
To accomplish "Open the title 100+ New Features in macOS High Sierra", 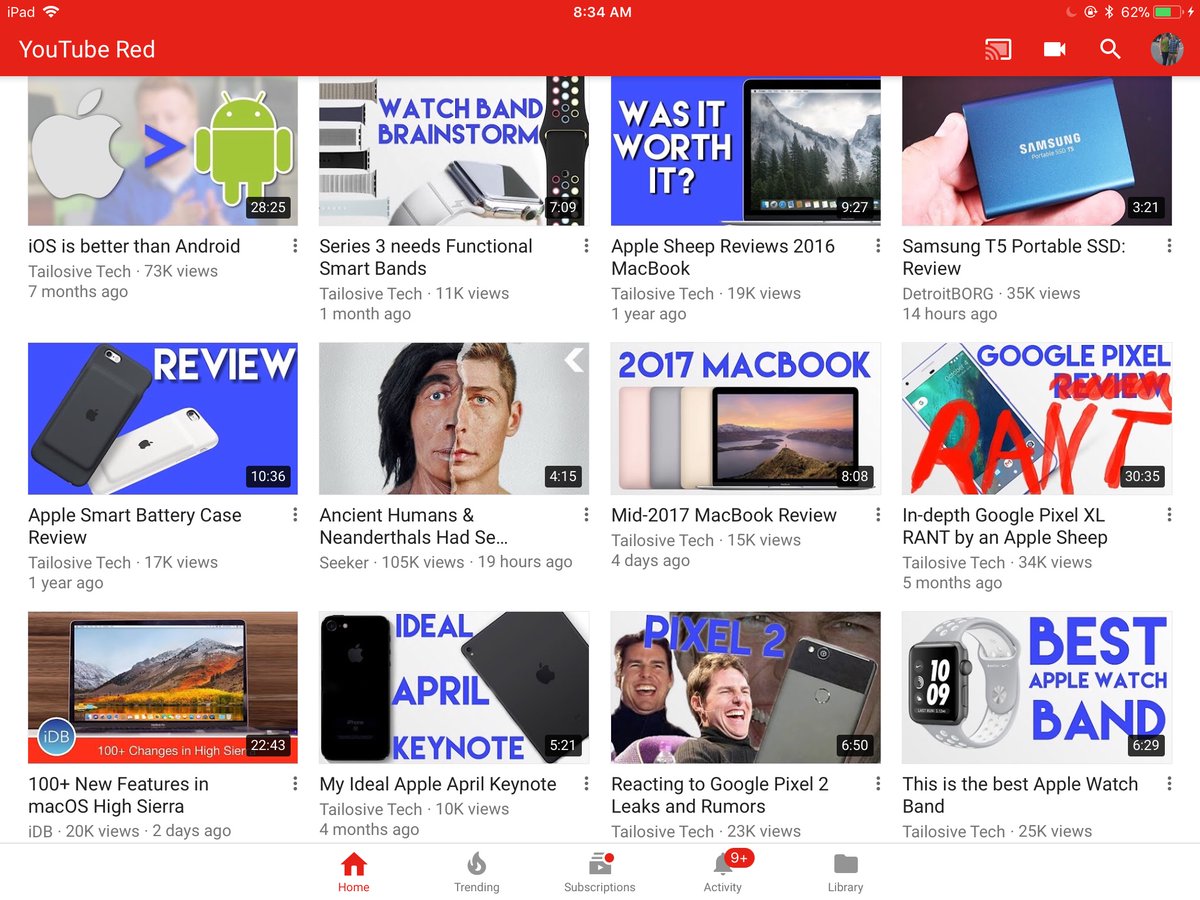I will [119, 795].
